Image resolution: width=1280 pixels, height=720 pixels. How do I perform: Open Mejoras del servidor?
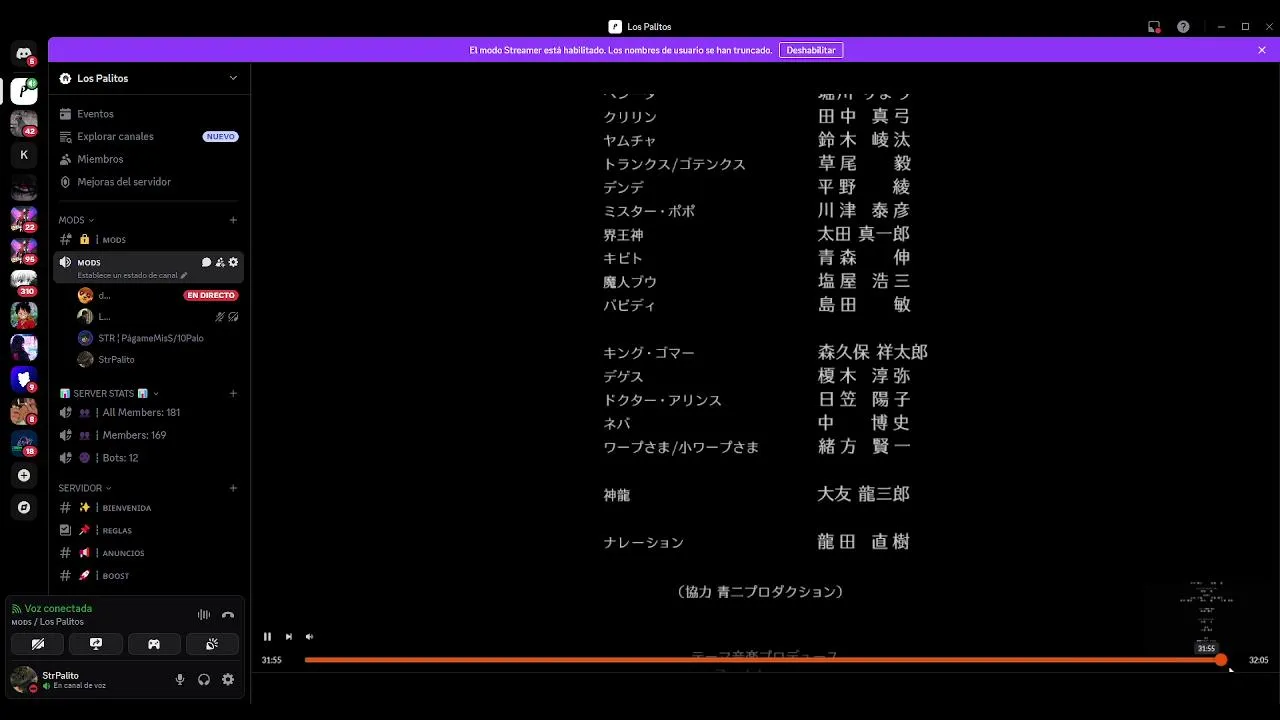click(x=148, y=182)
